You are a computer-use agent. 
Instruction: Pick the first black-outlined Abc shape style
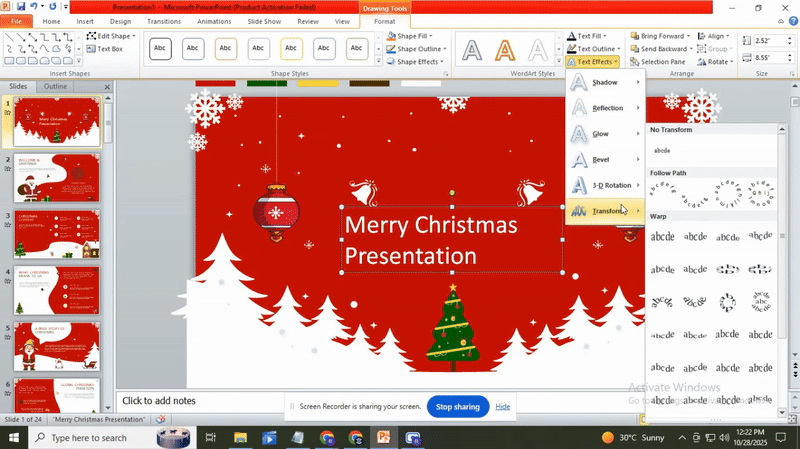[x=161, y=49]
